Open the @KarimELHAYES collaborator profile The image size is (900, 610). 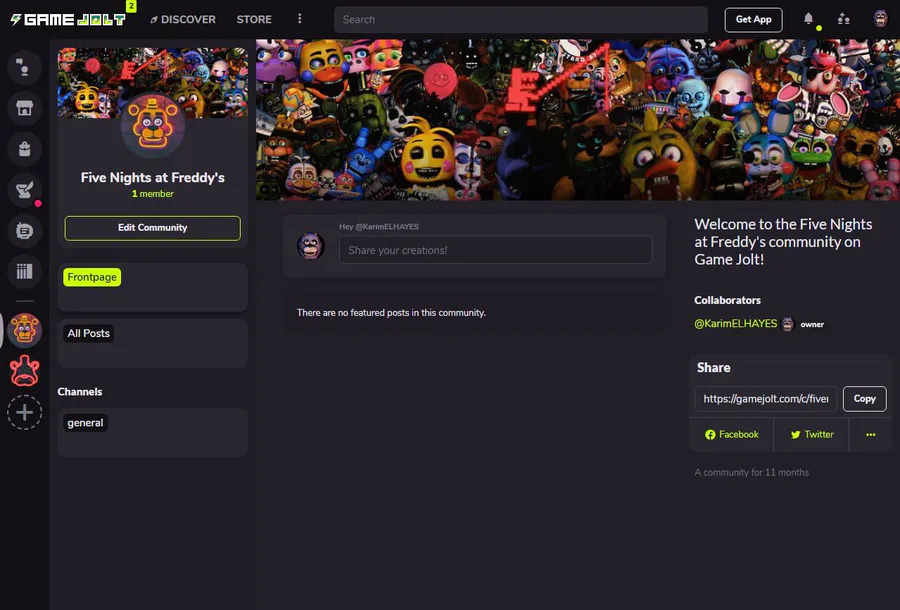coord(735,324)
